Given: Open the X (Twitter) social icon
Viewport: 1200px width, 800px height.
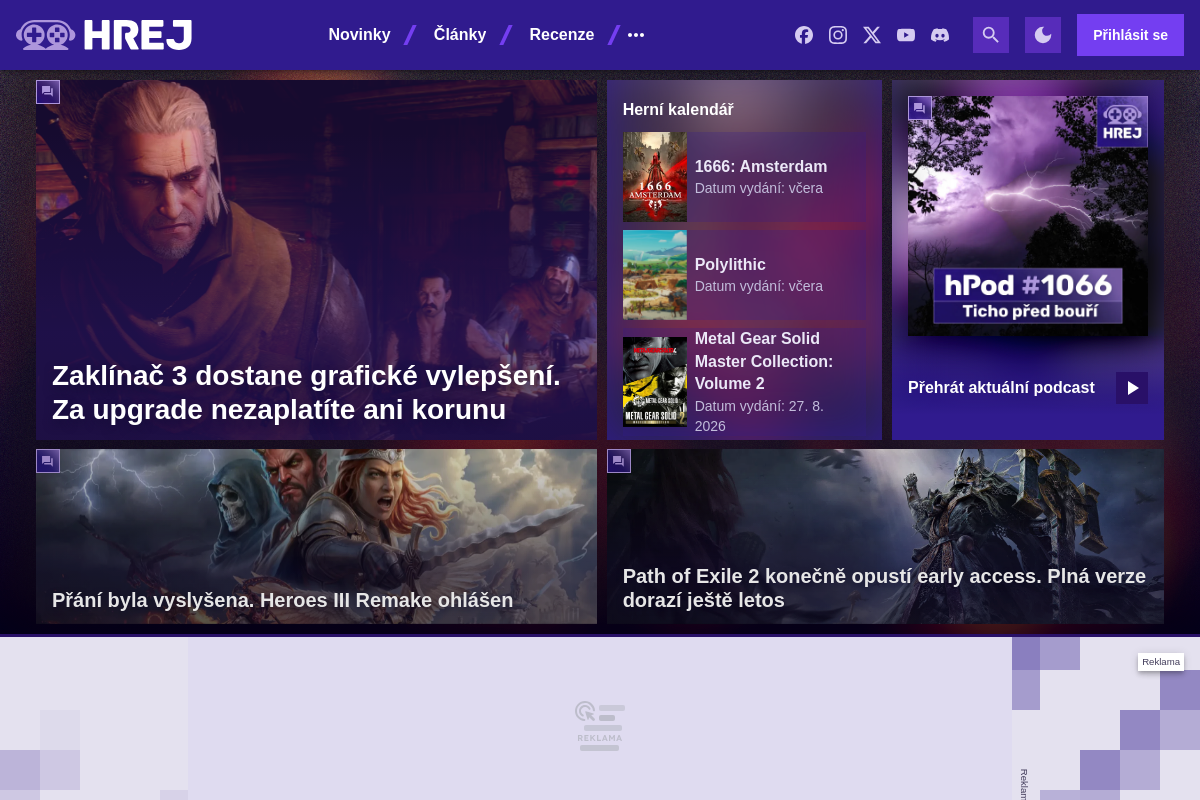Looking at the screenshot, I should pyautogui.click(x=872, y=35).
